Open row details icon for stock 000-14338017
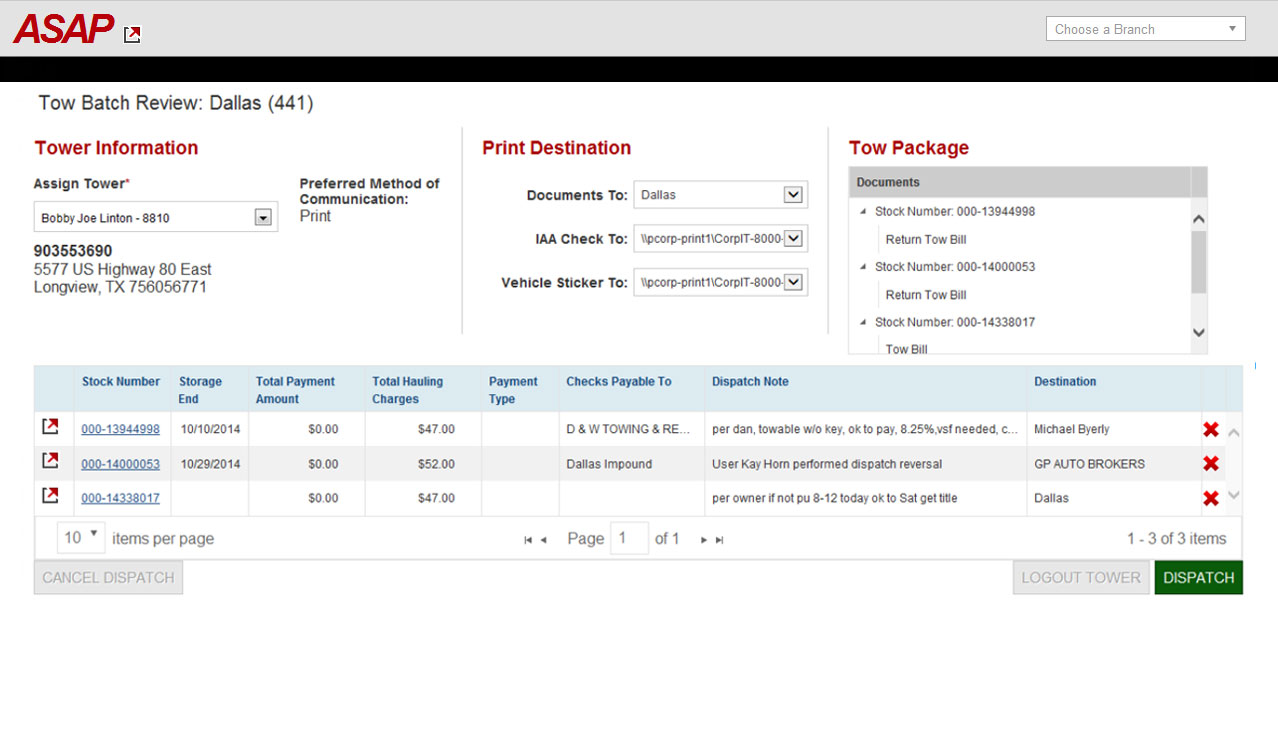Viewport: 1278px width, 750px height. tap(50, 496)
